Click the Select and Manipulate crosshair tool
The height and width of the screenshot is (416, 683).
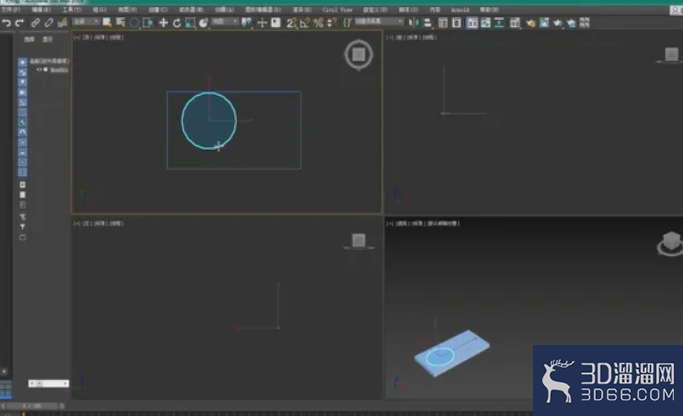[x=262, y=23]
